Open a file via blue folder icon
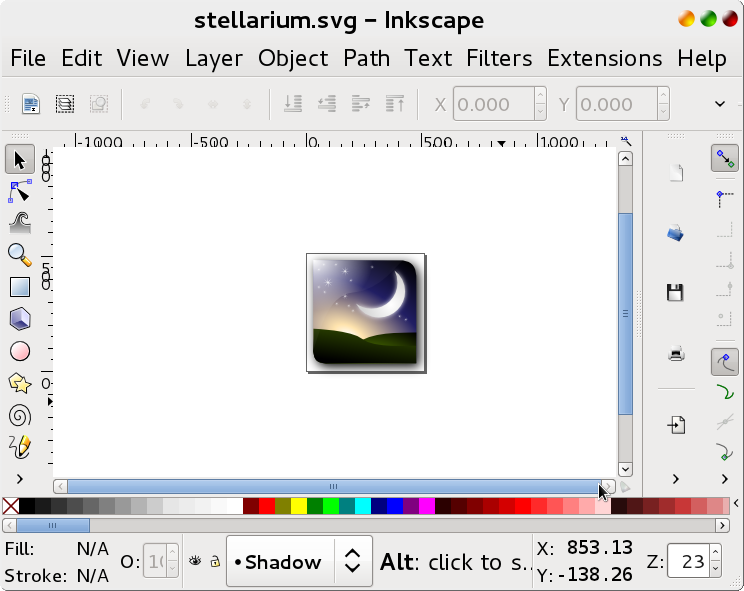744x591 pixels. coord(676,233)
